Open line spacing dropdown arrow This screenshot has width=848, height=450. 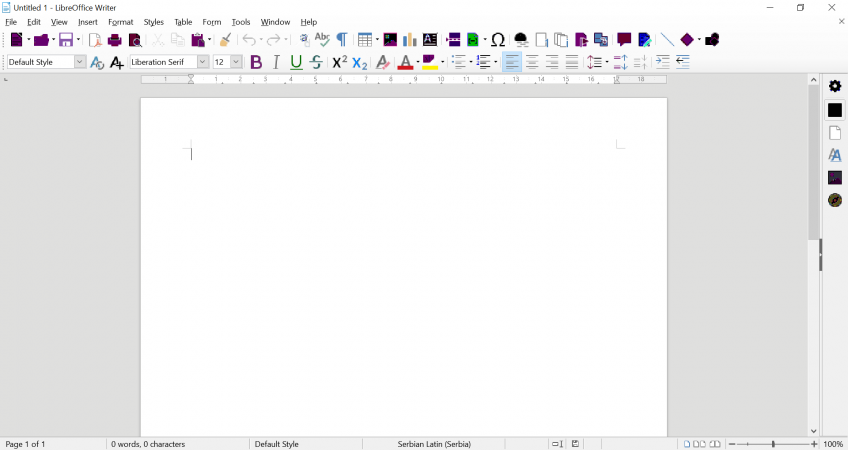click(x=607, y=62)
